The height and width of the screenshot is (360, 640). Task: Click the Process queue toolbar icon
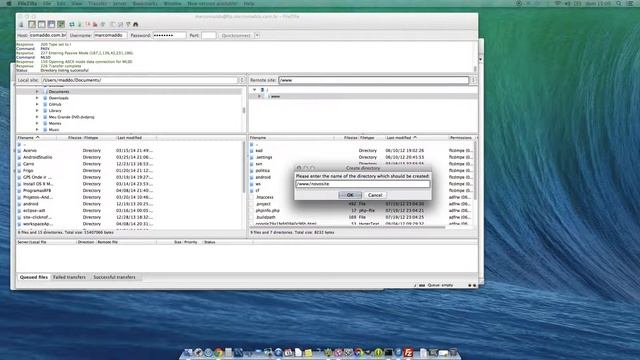80,24
